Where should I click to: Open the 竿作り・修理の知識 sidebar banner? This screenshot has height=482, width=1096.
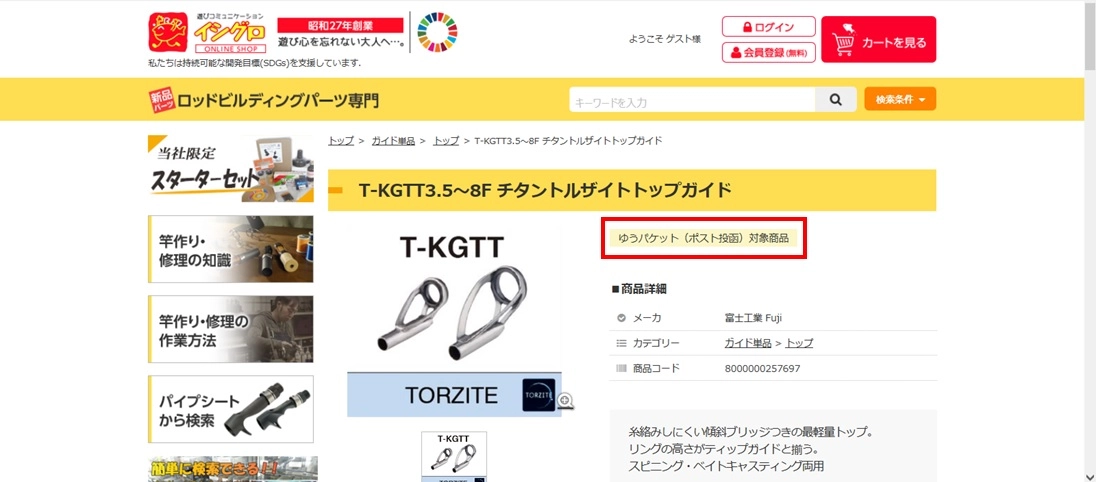[x=231, y=249]
